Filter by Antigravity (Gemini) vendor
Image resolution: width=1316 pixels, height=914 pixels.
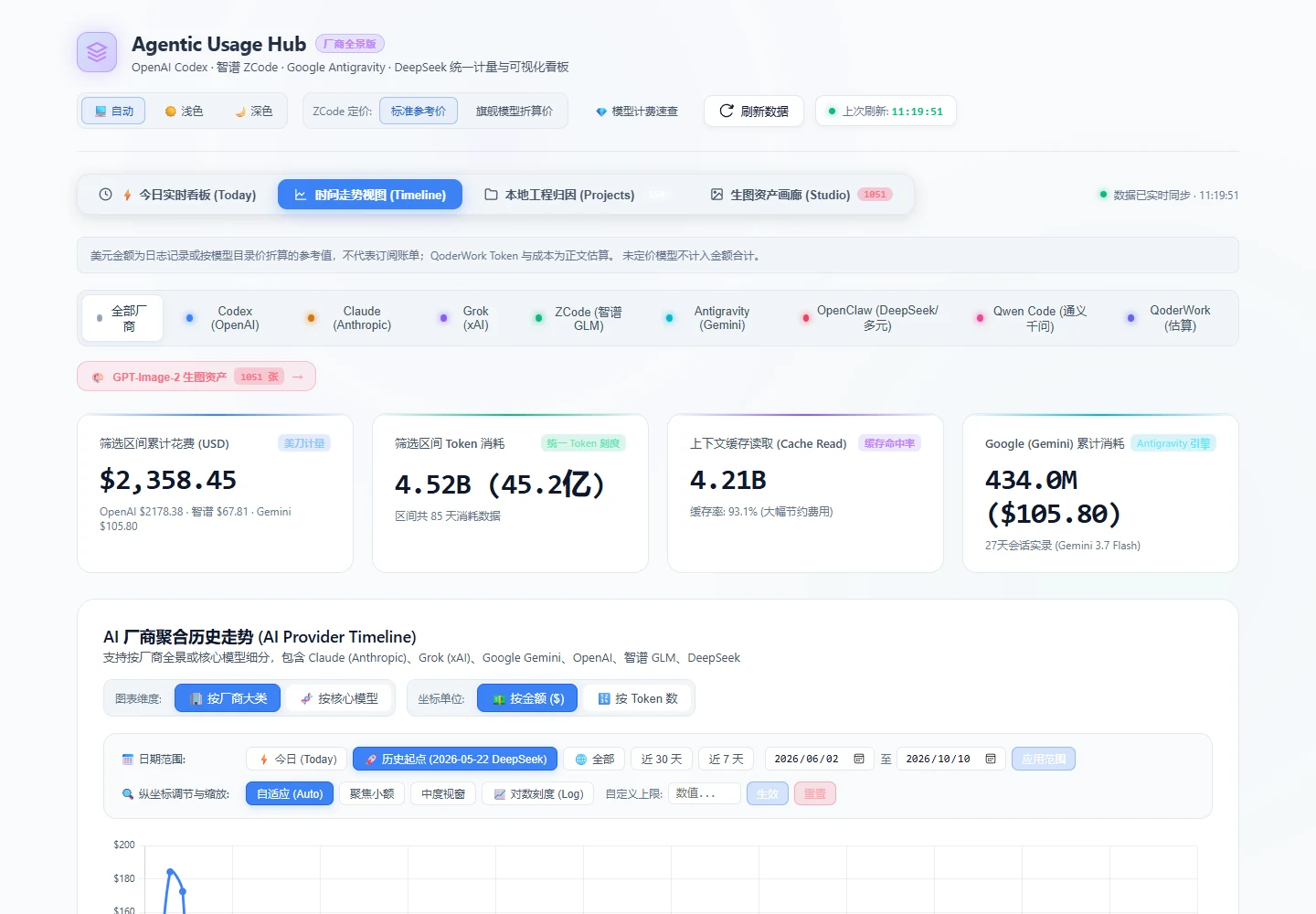[709, 318]
